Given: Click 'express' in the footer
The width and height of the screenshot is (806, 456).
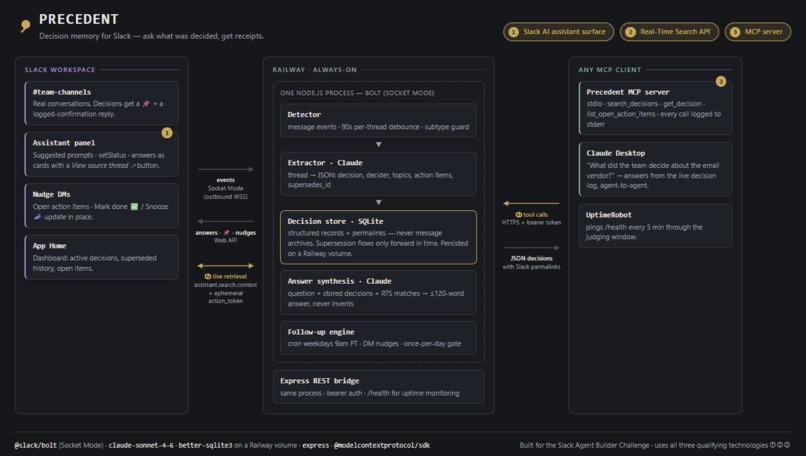Looking at the screenshot, I should (316, 445).
